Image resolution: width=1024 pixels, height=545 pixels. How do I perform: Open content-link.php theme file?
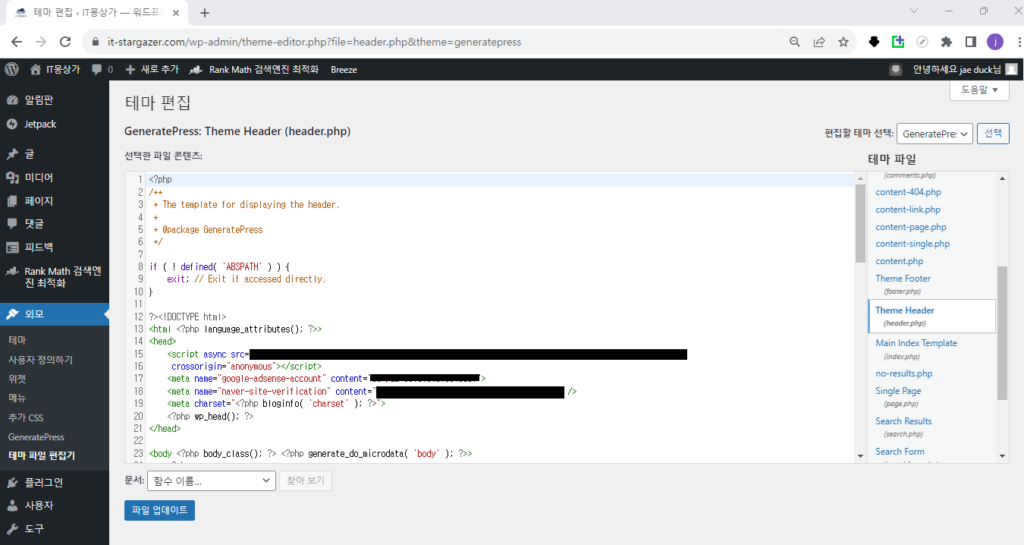(x=908, y=210)
